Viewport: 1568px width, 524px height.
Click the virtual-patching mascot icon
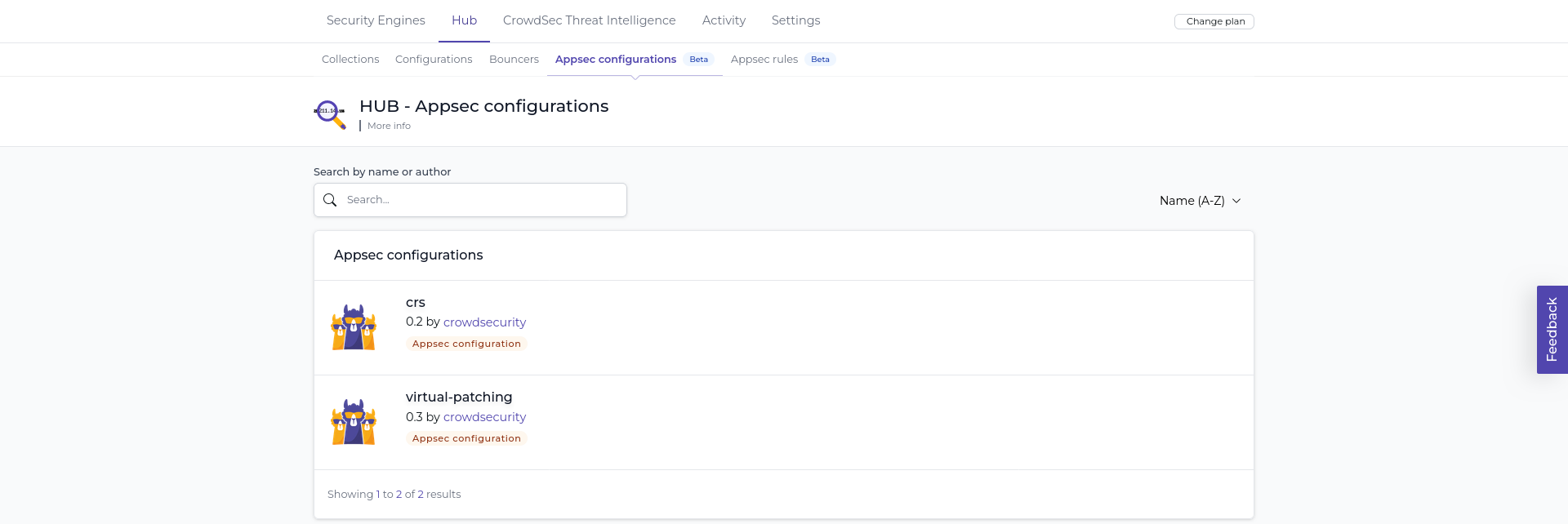[x=354, y=422]
